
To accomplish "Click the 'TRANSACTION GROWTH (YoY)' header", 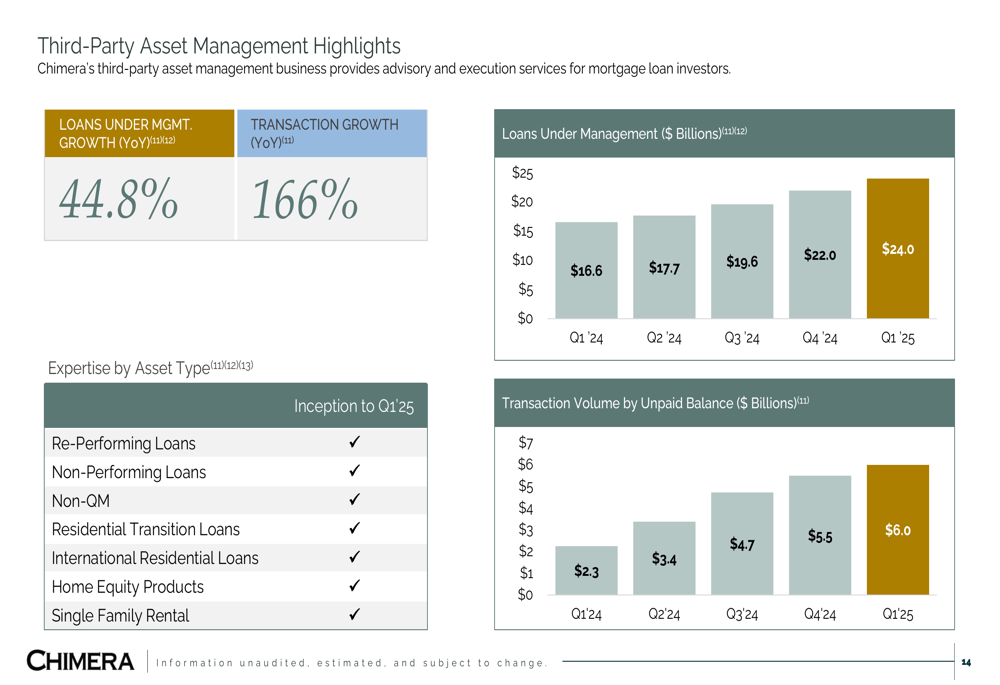I will point(332,133).
